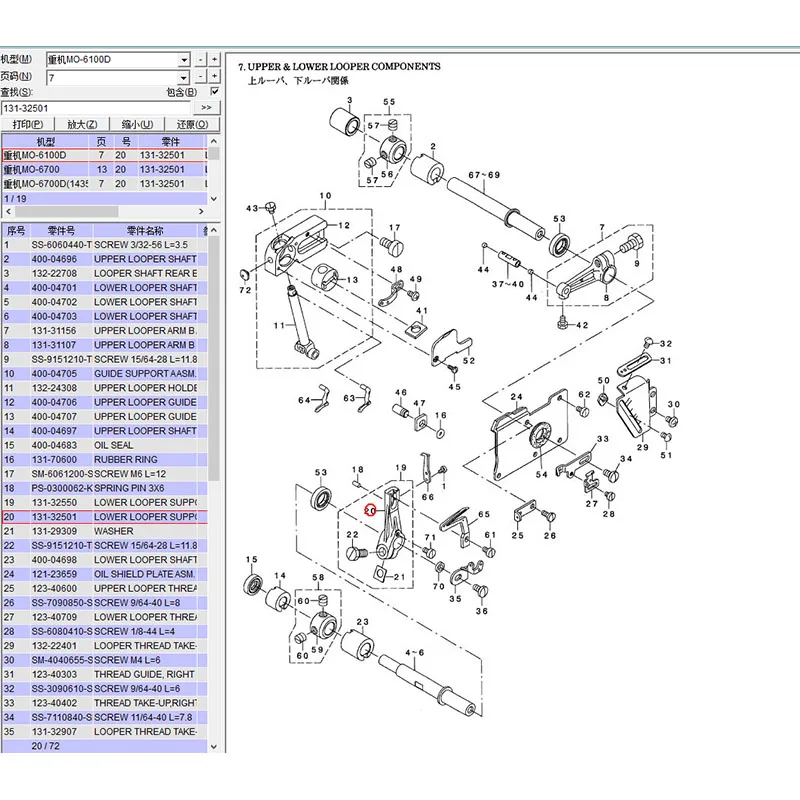
Task: Select row 24 OIL SHIELD PLATE ASM.
Action: 104,574
